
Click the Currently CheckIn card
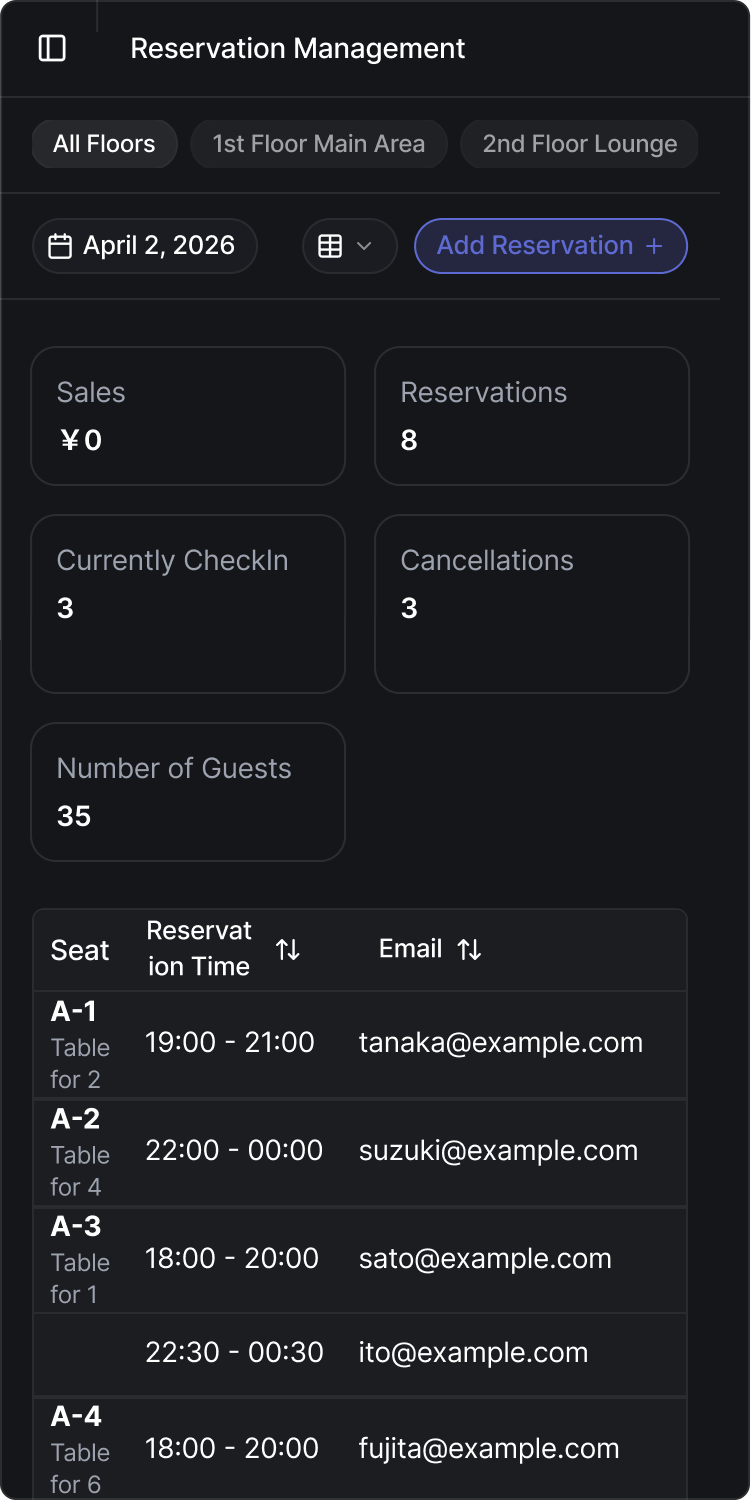click(x=188, y=604)
